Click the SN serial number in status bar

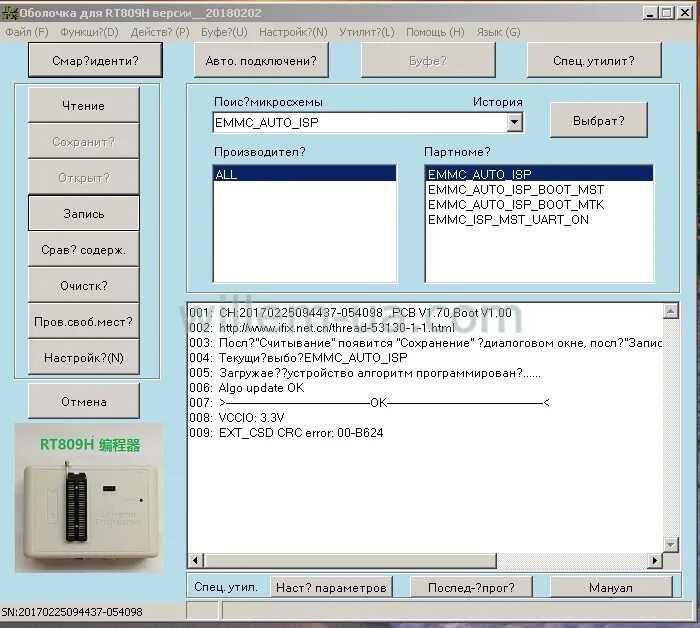coord(72,611)
